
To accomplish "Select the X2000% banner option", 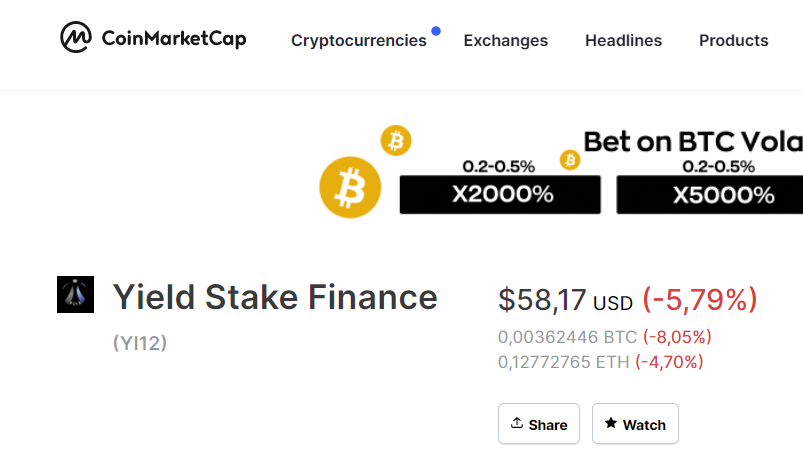I will pyautogui.click(x=500, y=194).
